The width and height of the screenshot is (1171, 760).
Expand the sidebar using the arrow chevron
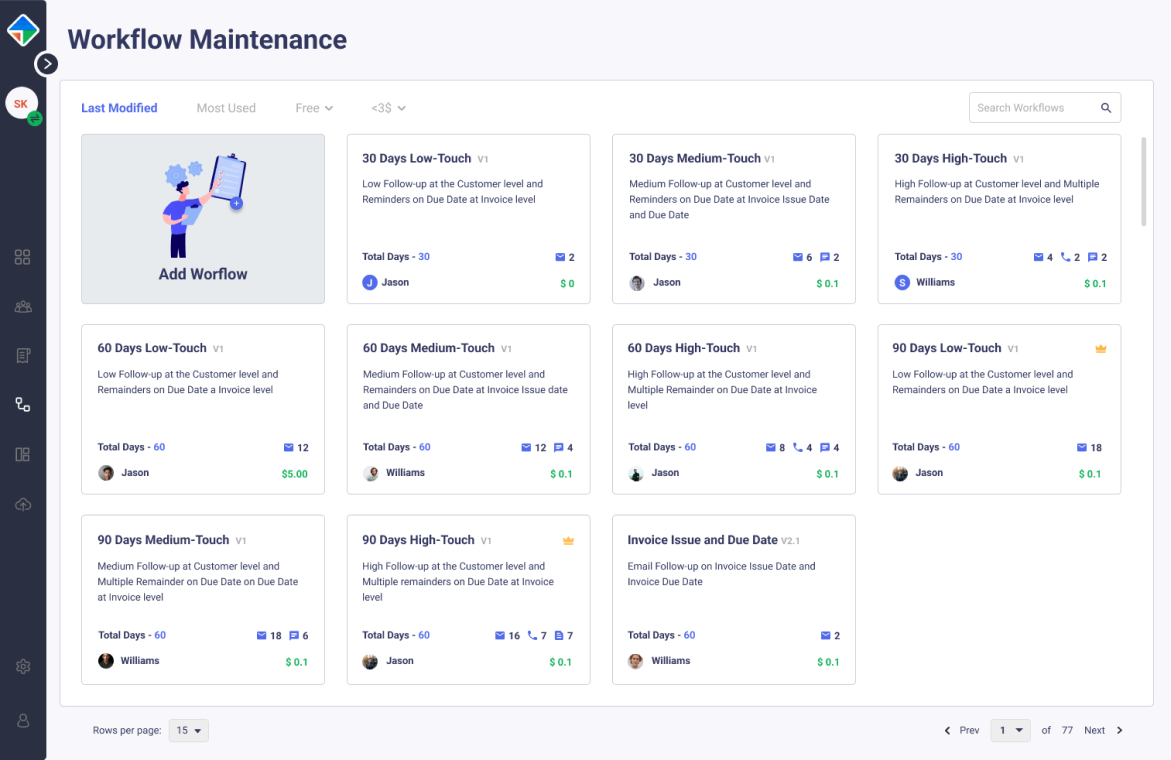pyautogui.click(x=46, y=63)
